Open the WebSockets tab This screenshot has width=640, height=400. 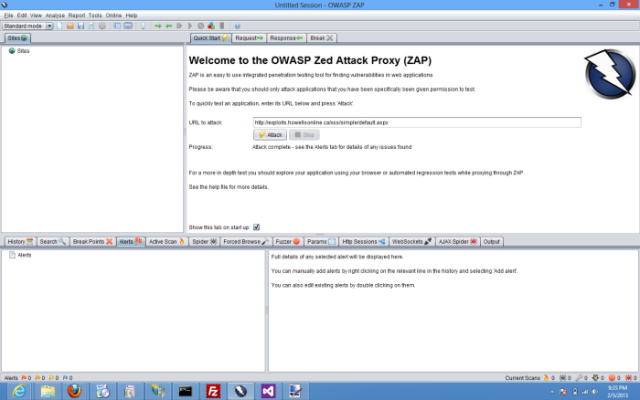click(x=411, y=242)
